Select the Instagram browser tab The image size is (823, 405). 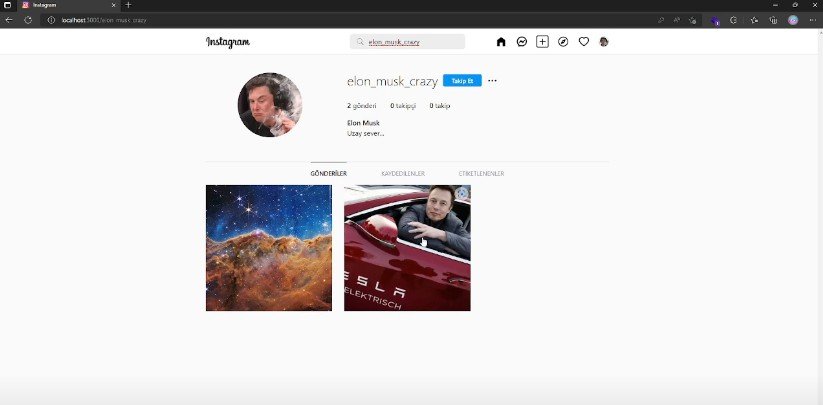pos(68,5)
